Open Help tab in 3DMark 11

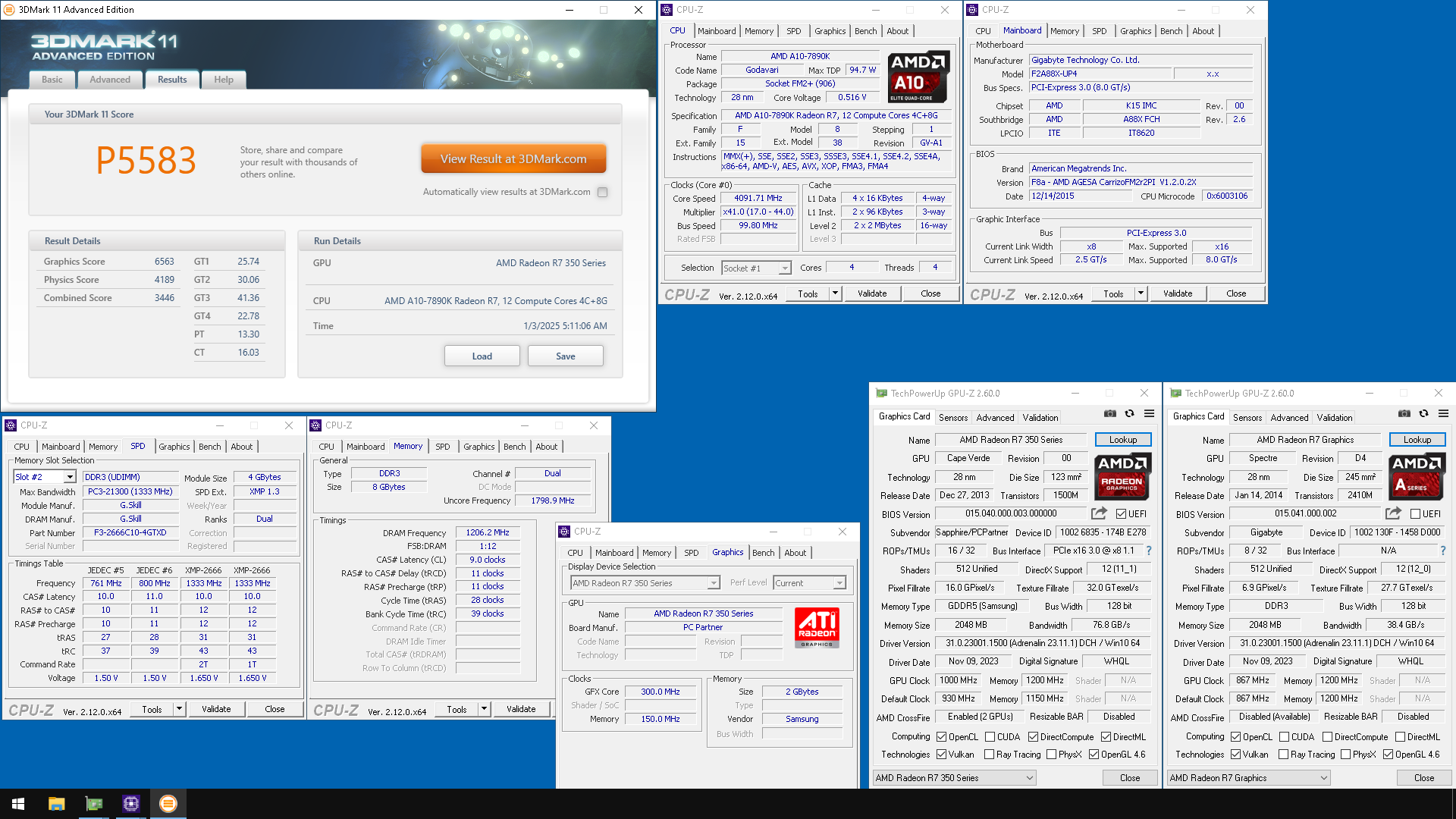[224, 80]
